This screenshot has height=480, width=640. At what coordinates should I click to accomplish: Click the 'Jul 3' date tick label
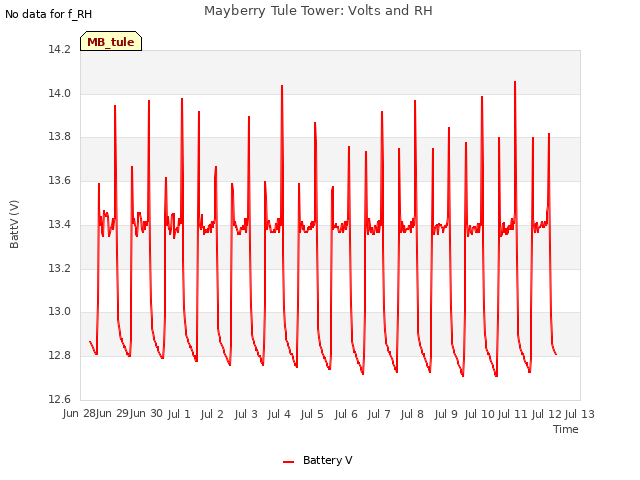click(246, 414)
